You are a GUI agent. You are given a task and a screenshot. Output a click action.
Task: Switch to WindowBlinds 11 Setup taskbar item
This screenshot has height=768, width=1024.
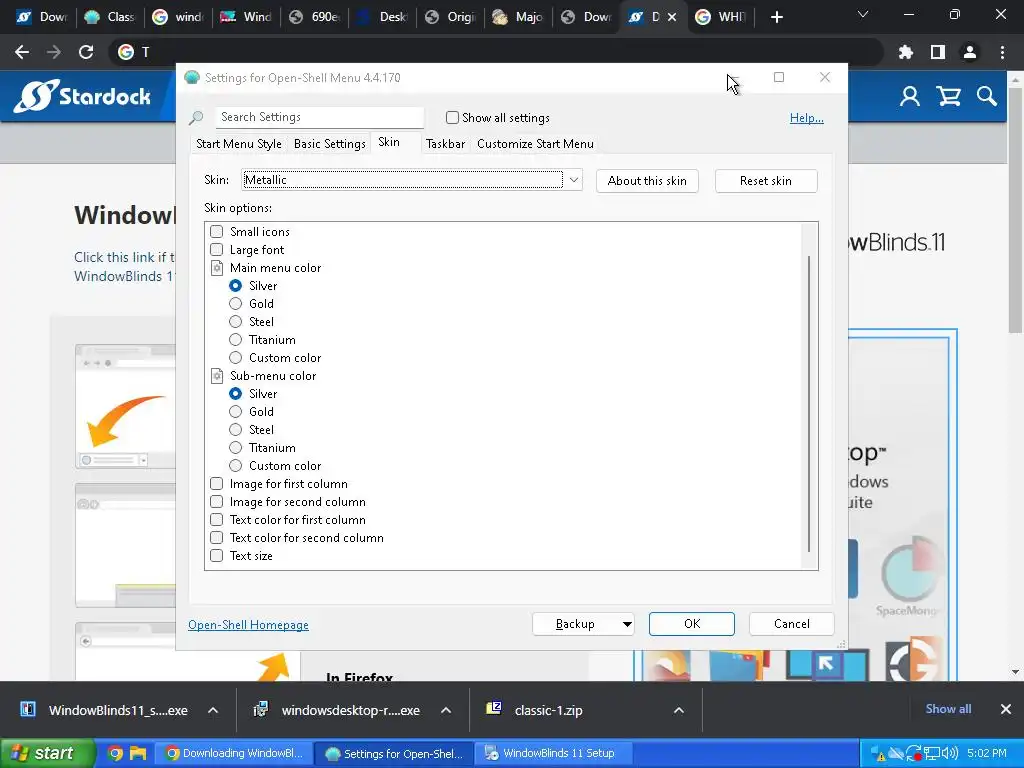[551, 753]
